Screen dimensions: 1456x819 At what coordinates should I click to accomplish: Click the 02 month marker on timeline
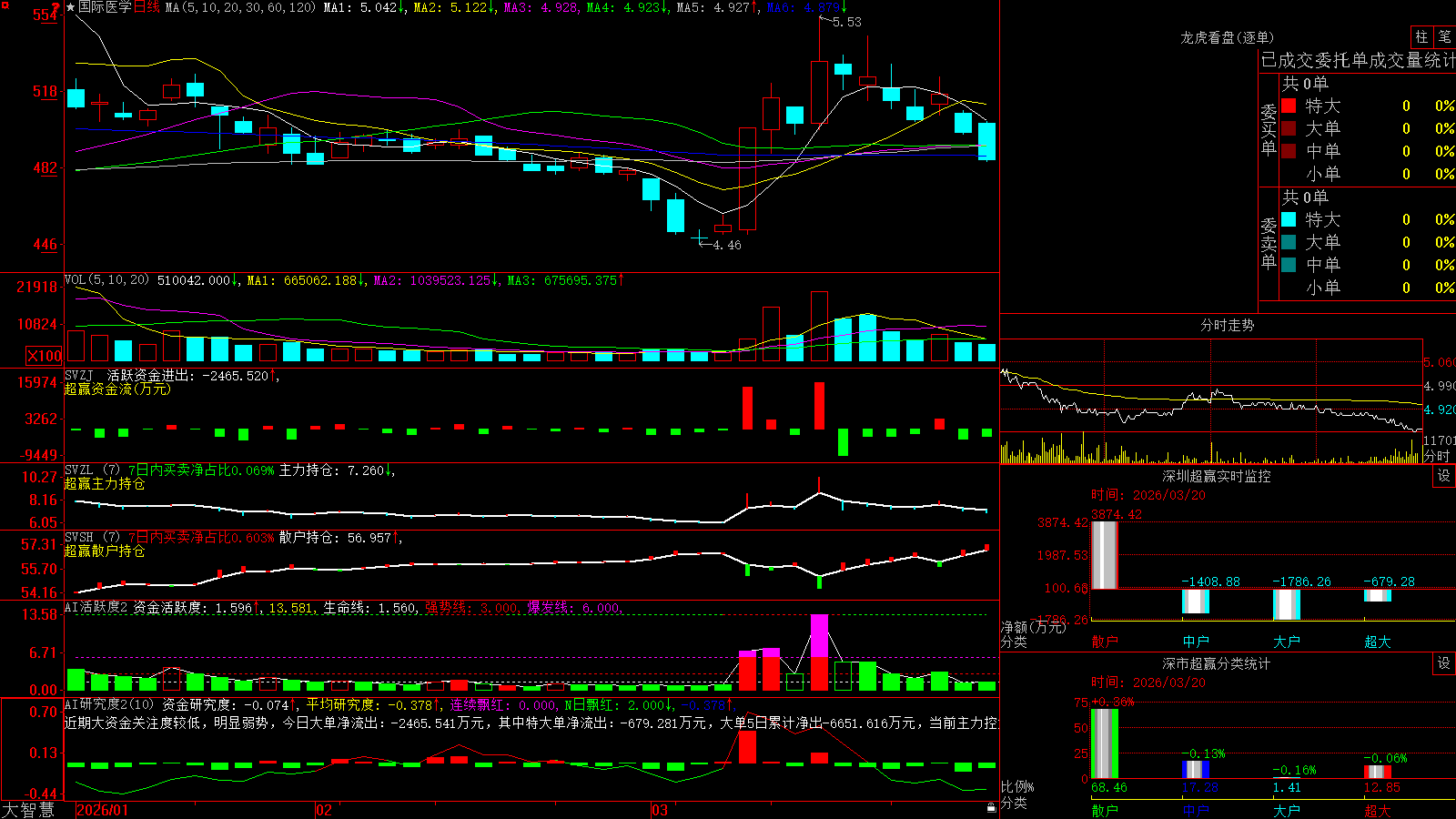pyautogui.click(x=323, y=810)
